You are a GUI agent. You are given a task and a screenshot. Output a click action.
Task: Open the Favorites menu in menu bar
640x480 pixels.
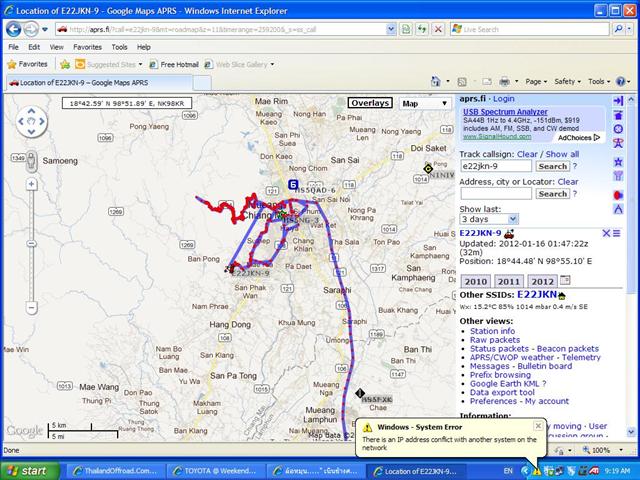point(87,47)
